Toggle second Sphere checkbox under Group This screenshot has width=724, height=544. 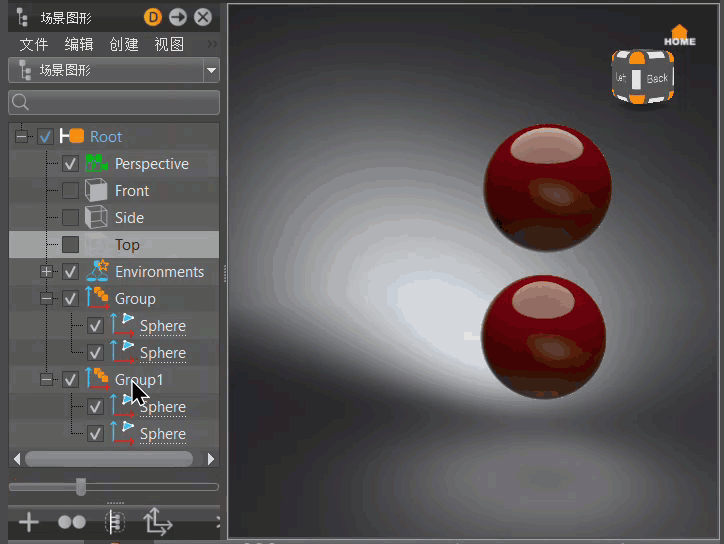coord(95,353)
